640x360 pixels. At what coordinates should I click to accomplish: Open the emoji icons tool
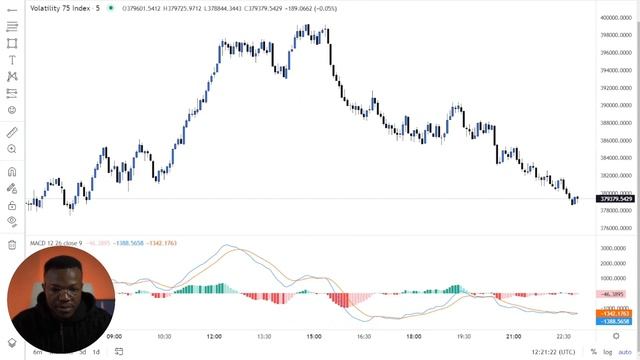point(12,110)
